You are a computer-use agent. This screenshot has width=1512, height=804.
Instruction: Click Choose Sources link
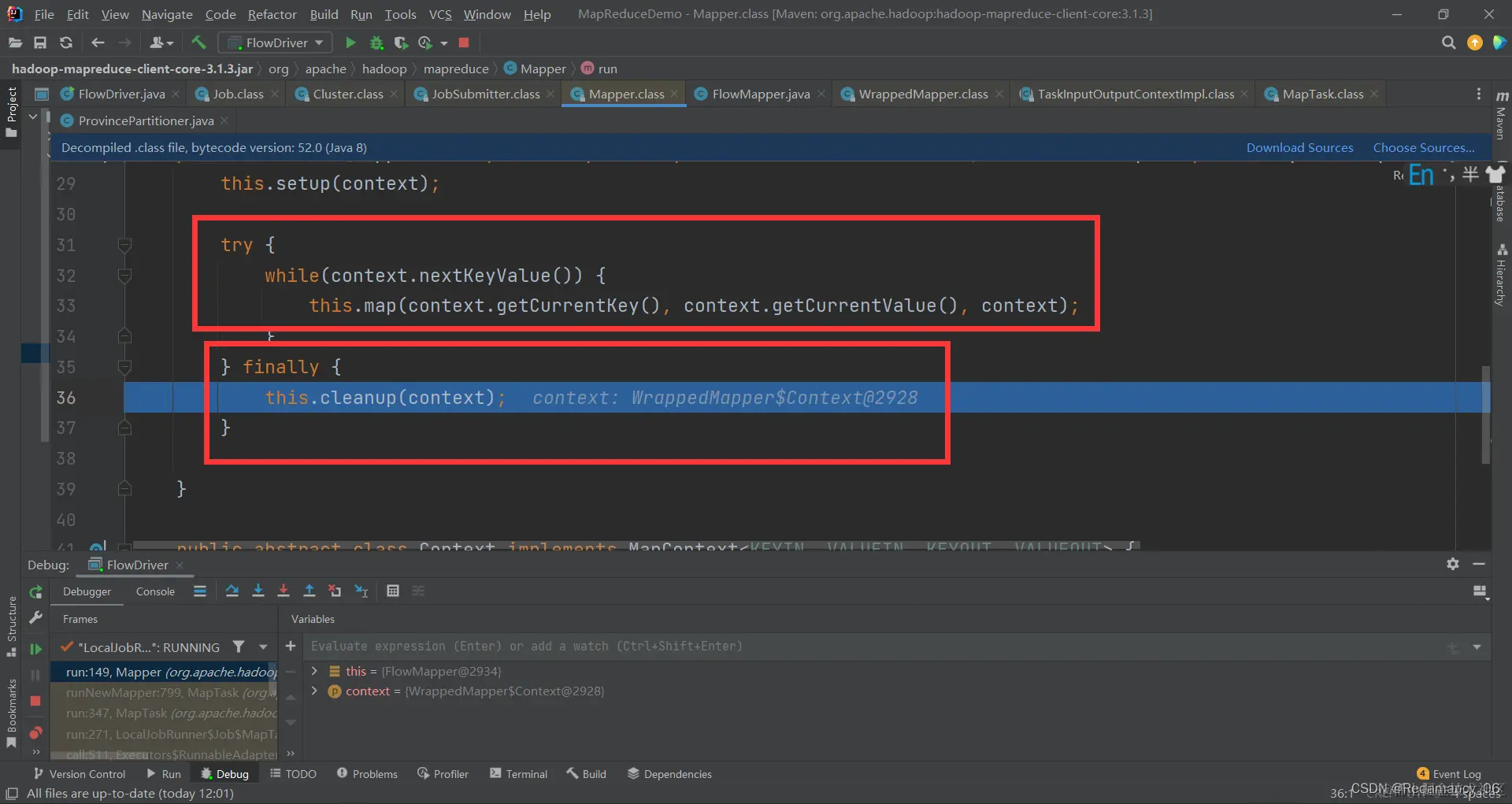click(1424, 147)
